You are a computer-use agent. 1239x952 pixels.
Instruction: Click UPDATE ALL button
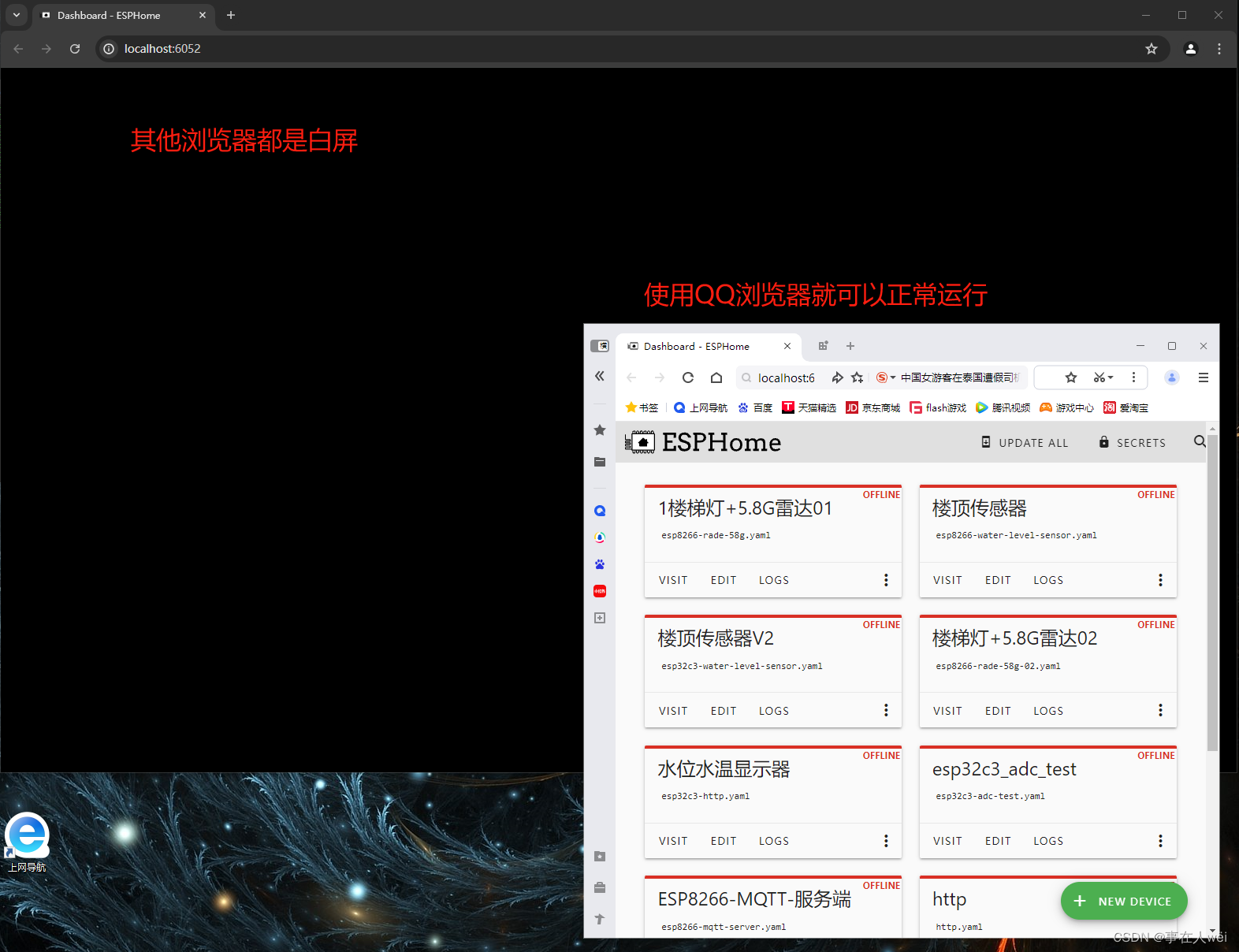[x=1025, y=442]
